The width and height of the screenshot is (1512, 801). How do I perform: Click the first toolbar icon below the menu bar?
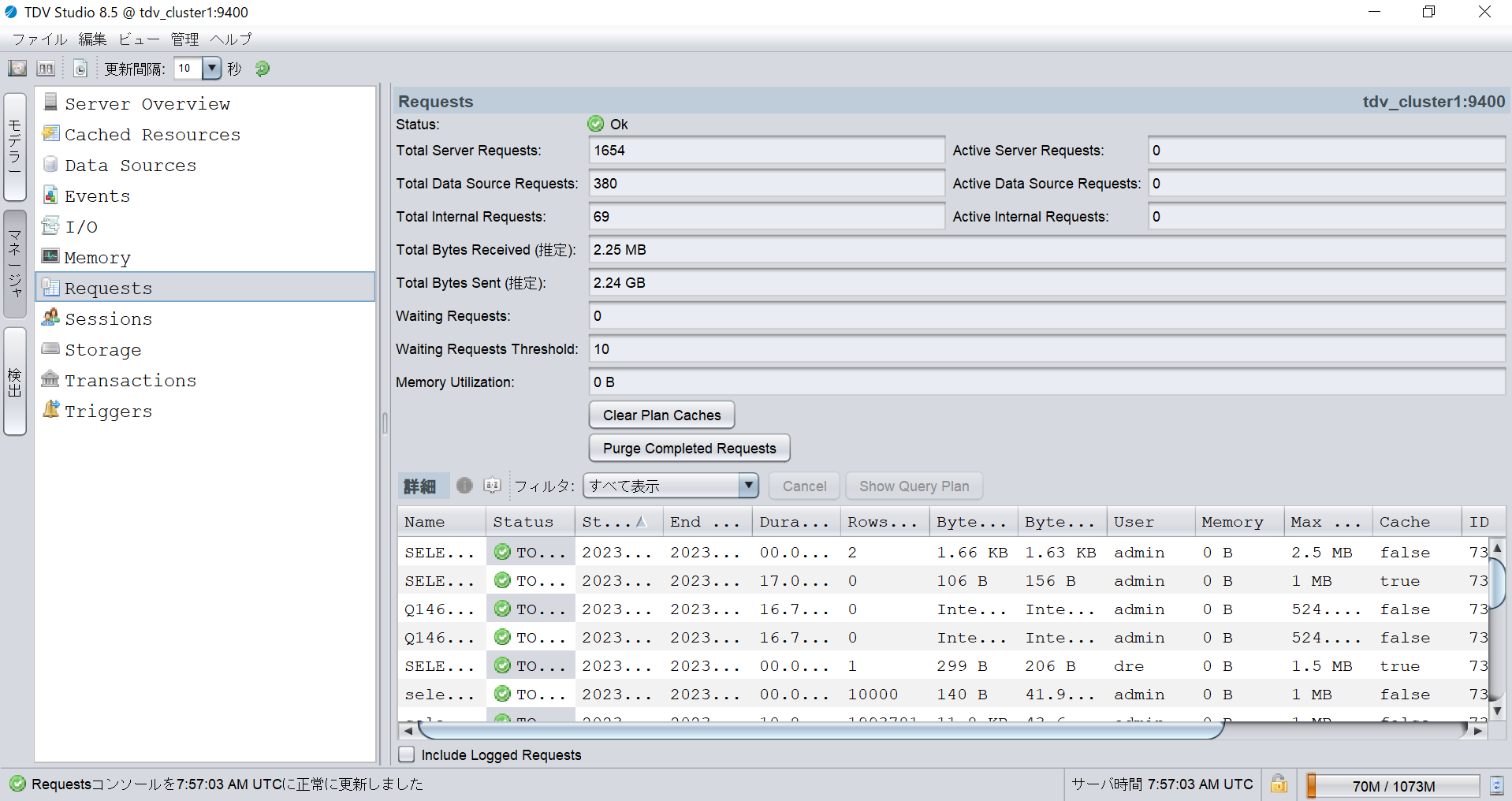tap(17, 69)
